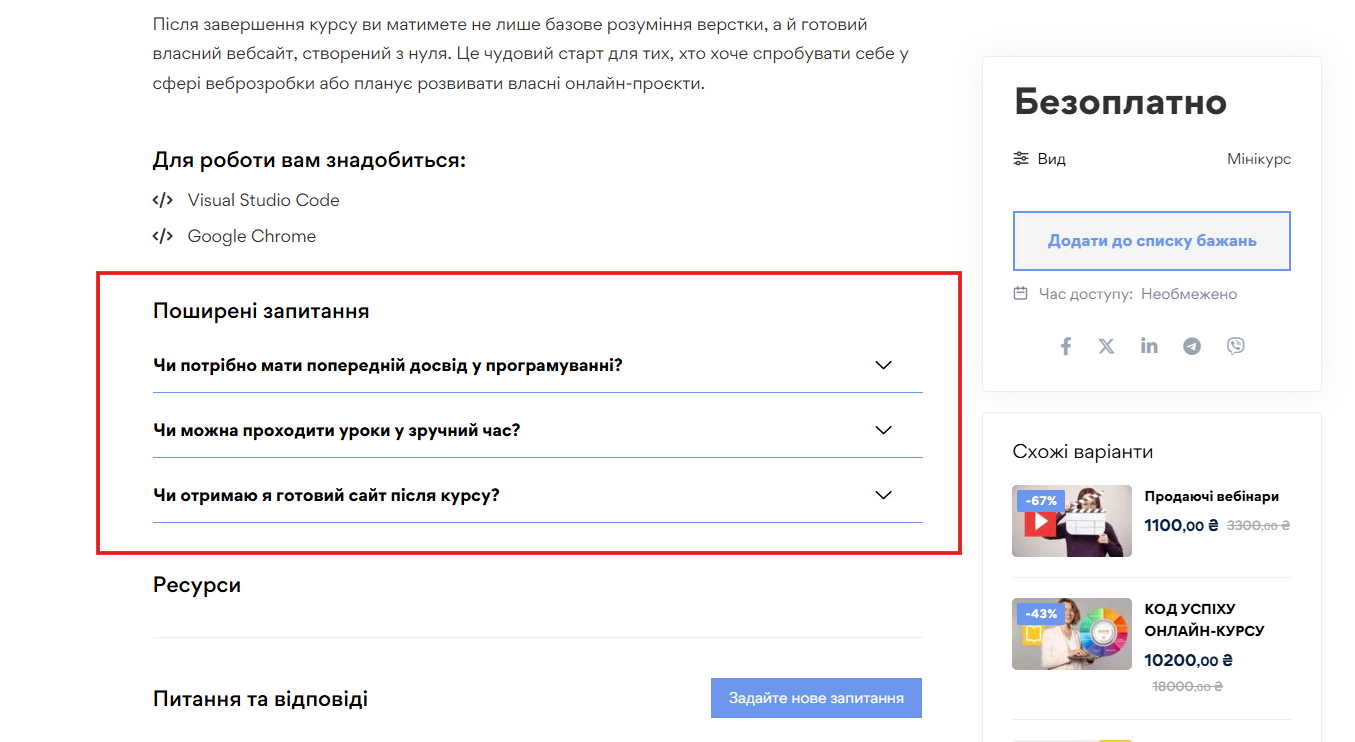This screenshot has height=742, width=1355.
Task: Share course via X (Twitter) icon
Action: pyautogui.click(x=1106, y=346)
